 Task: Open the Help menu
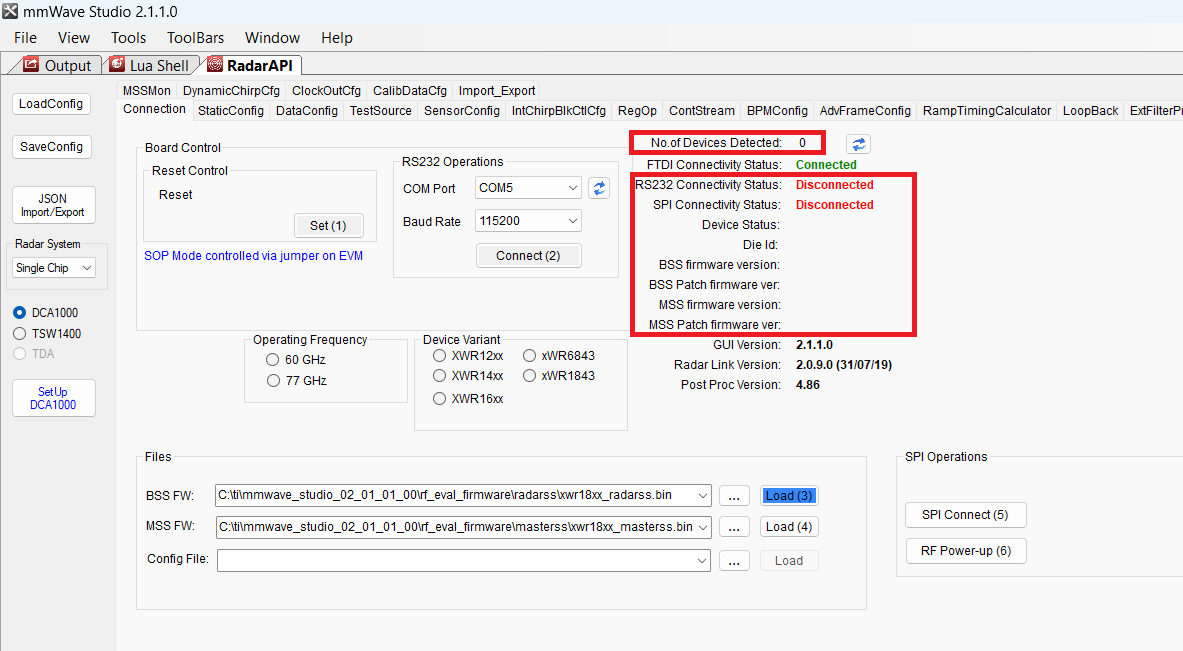[x=336, y=38]
